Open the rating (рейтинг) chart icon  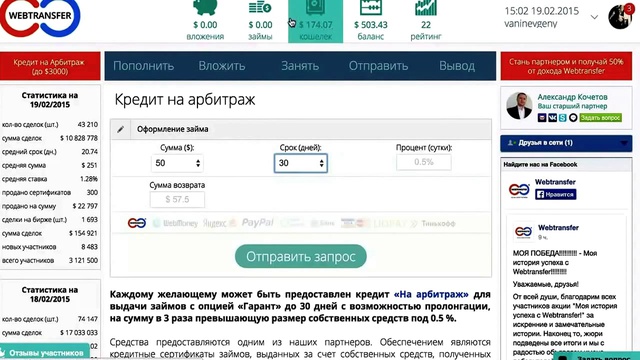coord(426,8)
